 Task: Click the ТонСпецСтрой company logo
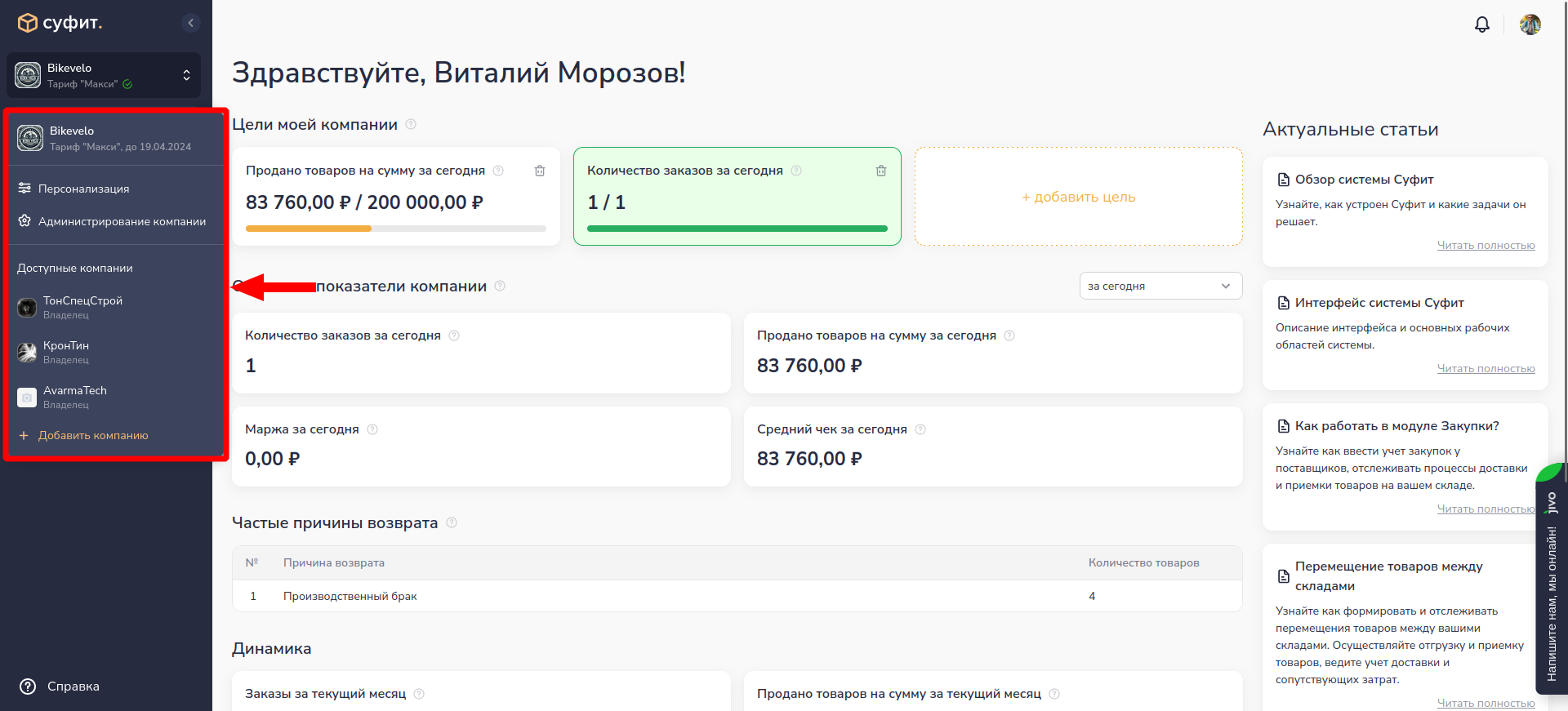pos(27,308)
